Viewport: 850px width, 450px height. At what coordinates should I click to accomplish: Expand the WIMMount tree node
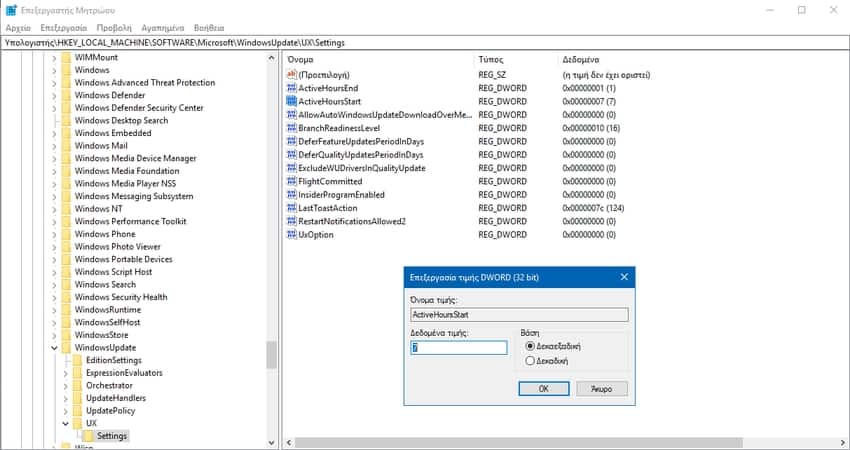(54, 57)
